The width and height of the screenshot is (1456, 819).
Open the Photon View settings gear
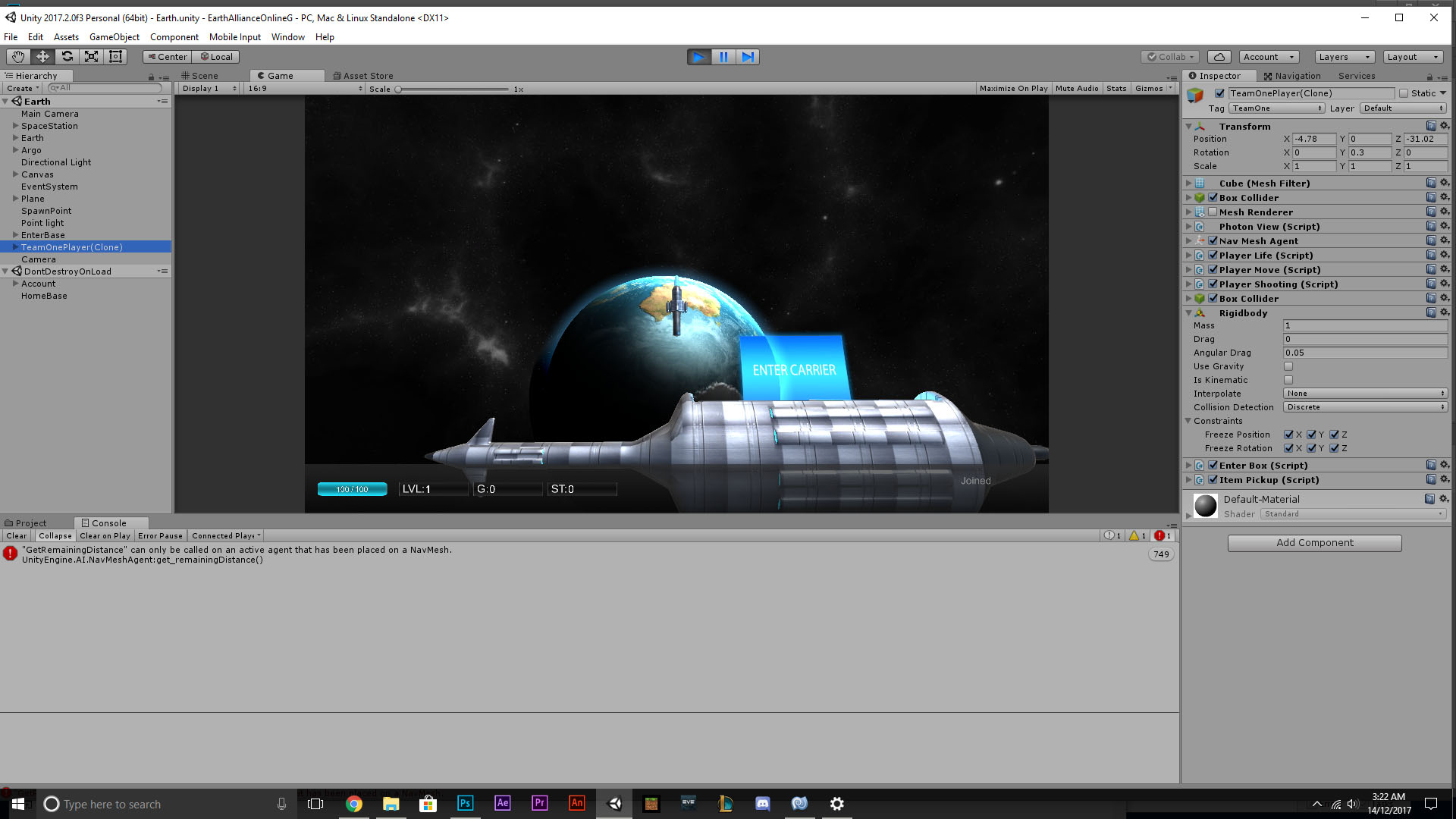coord(1444,226)
